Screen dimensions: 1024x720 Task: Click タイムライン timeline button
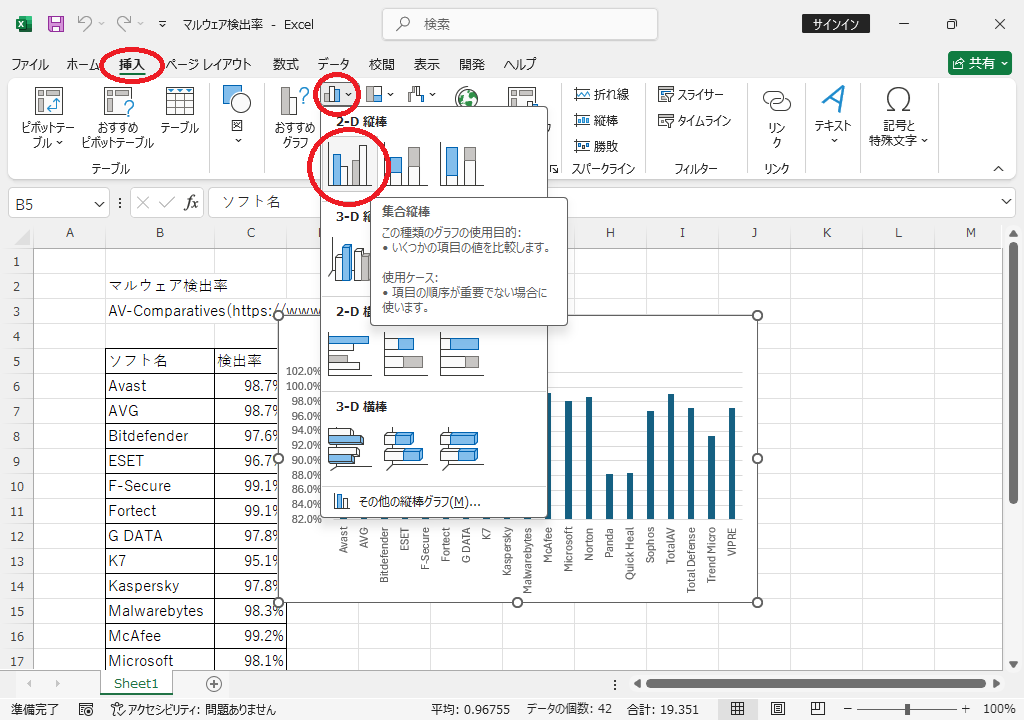pos(694,120)
